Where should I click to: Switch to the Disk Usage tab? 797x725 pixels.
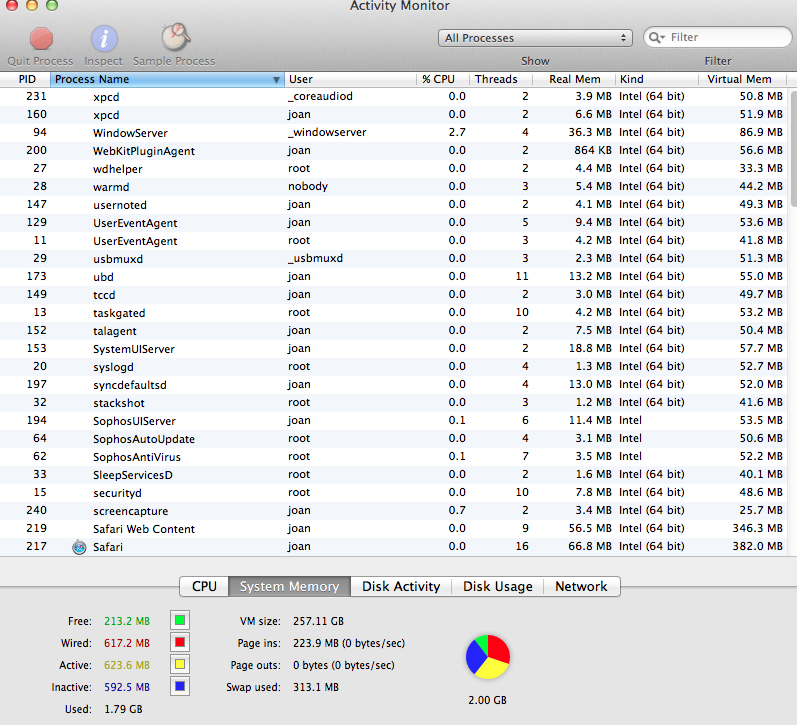[498, 586]
